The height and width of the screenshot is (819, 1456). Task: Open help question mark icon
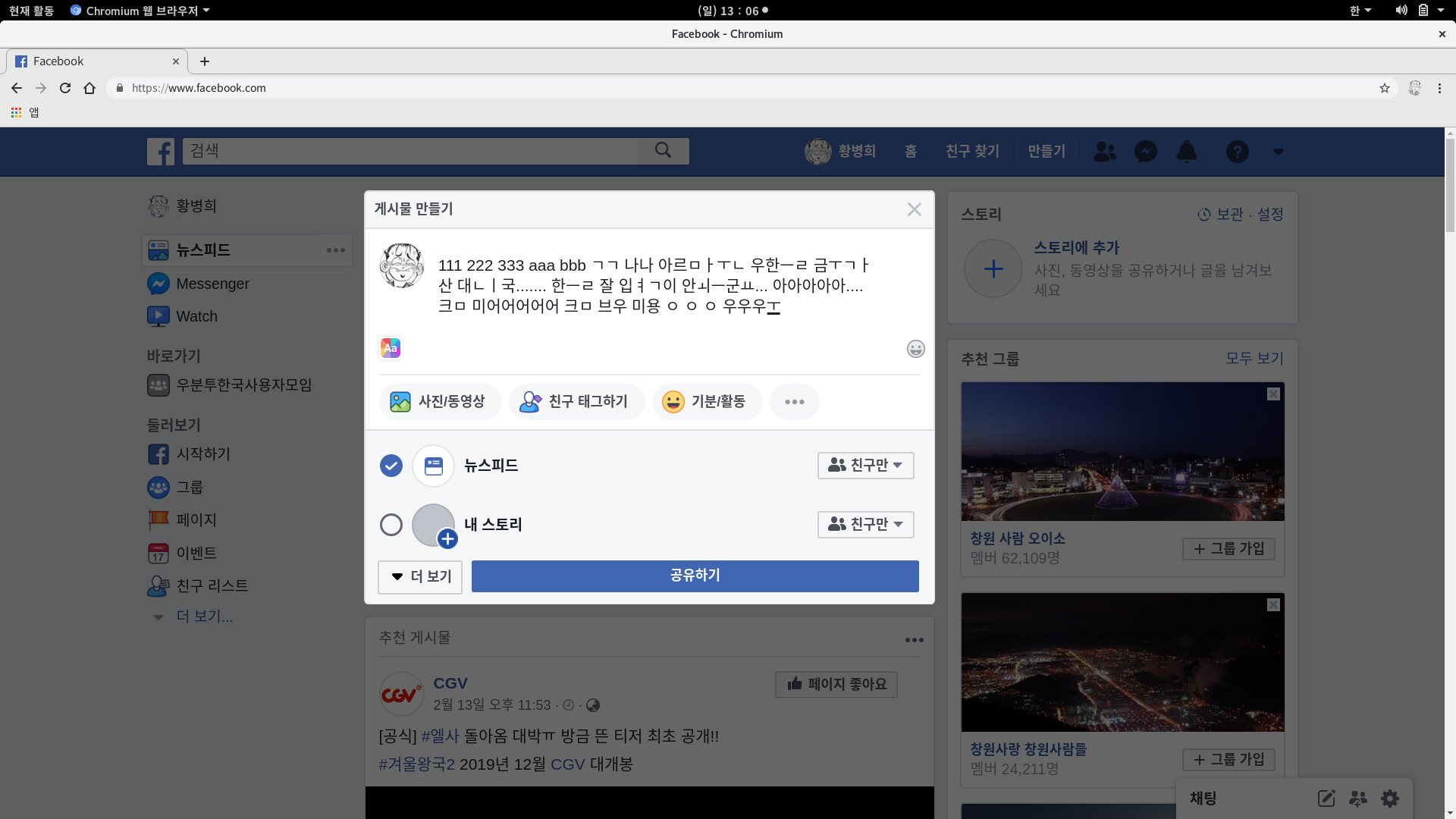[x=1237, y=152]
